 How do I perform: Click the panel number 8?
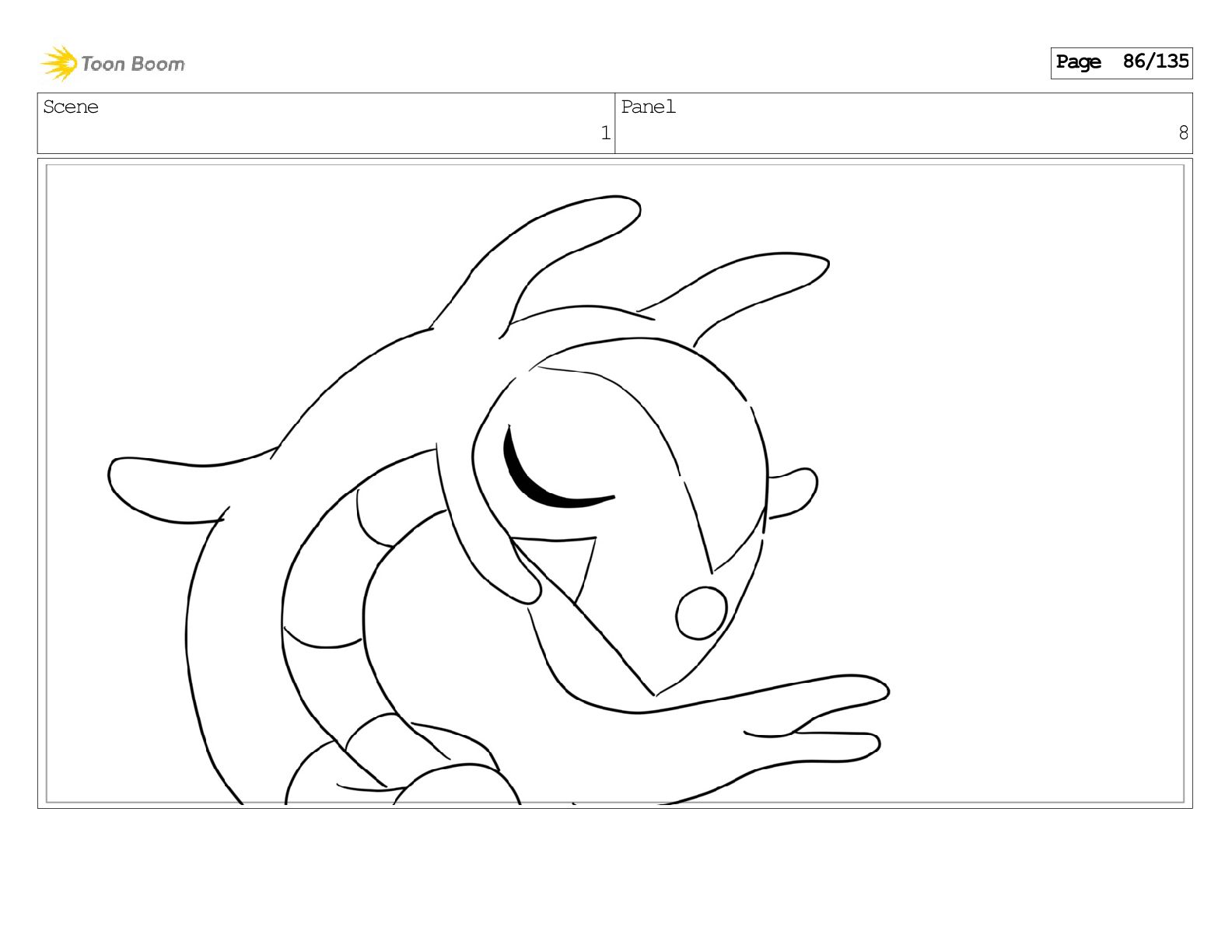pos(1183,133)
